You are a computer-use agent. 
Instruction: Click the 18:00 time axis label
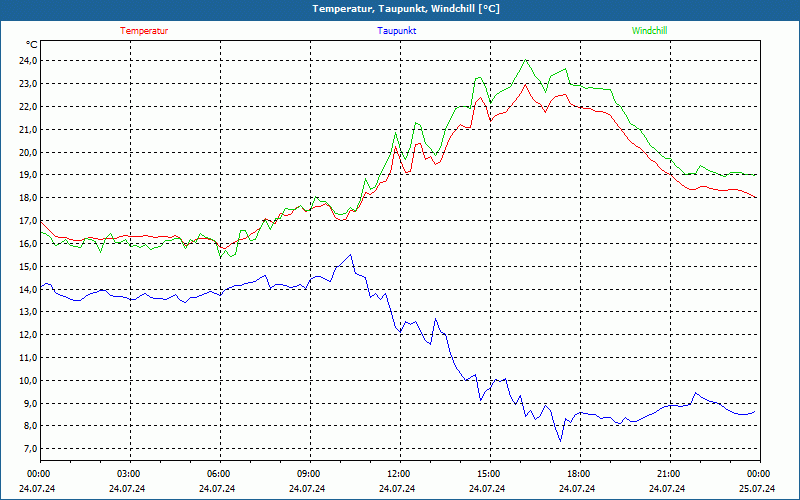click(x=579, y=474)
